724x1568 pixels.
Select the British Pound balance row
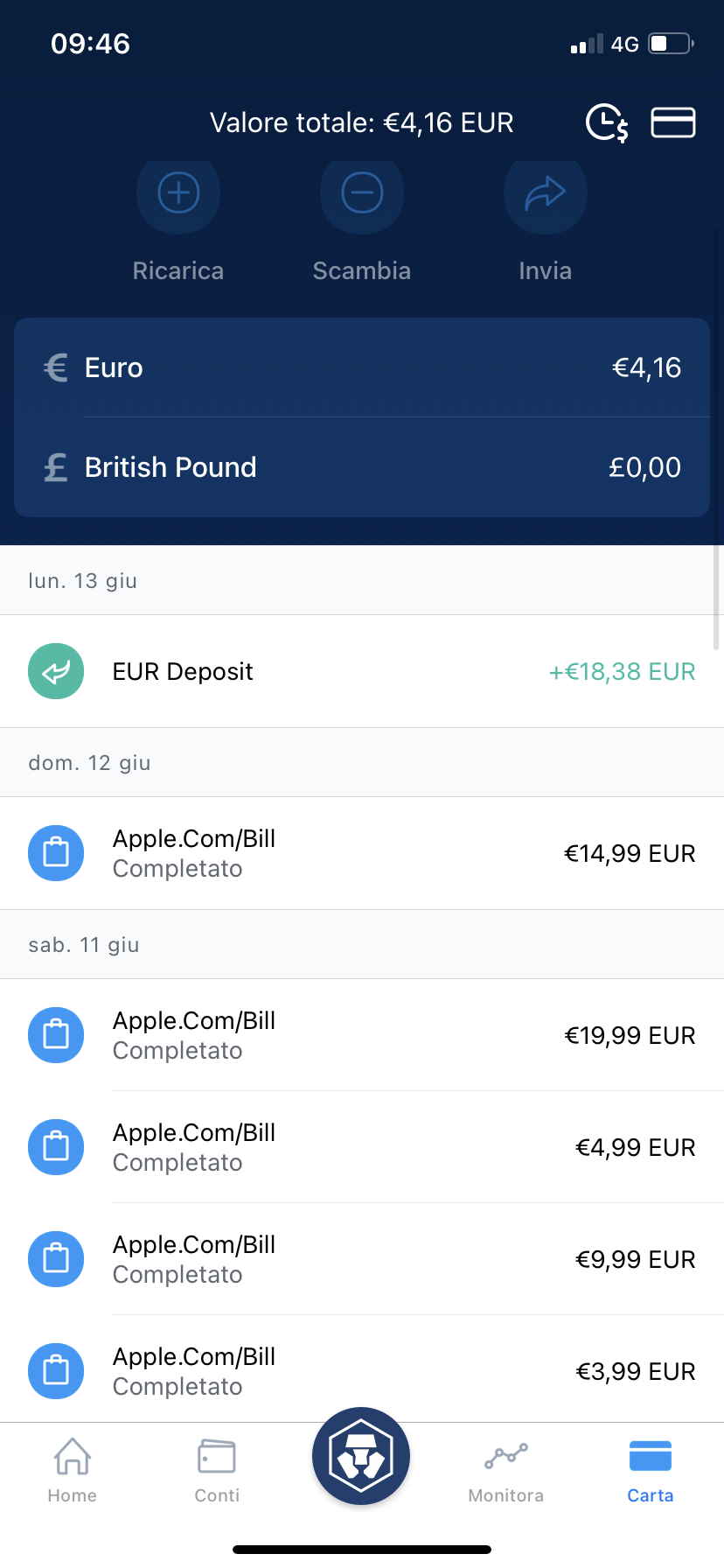pos(362,467)
